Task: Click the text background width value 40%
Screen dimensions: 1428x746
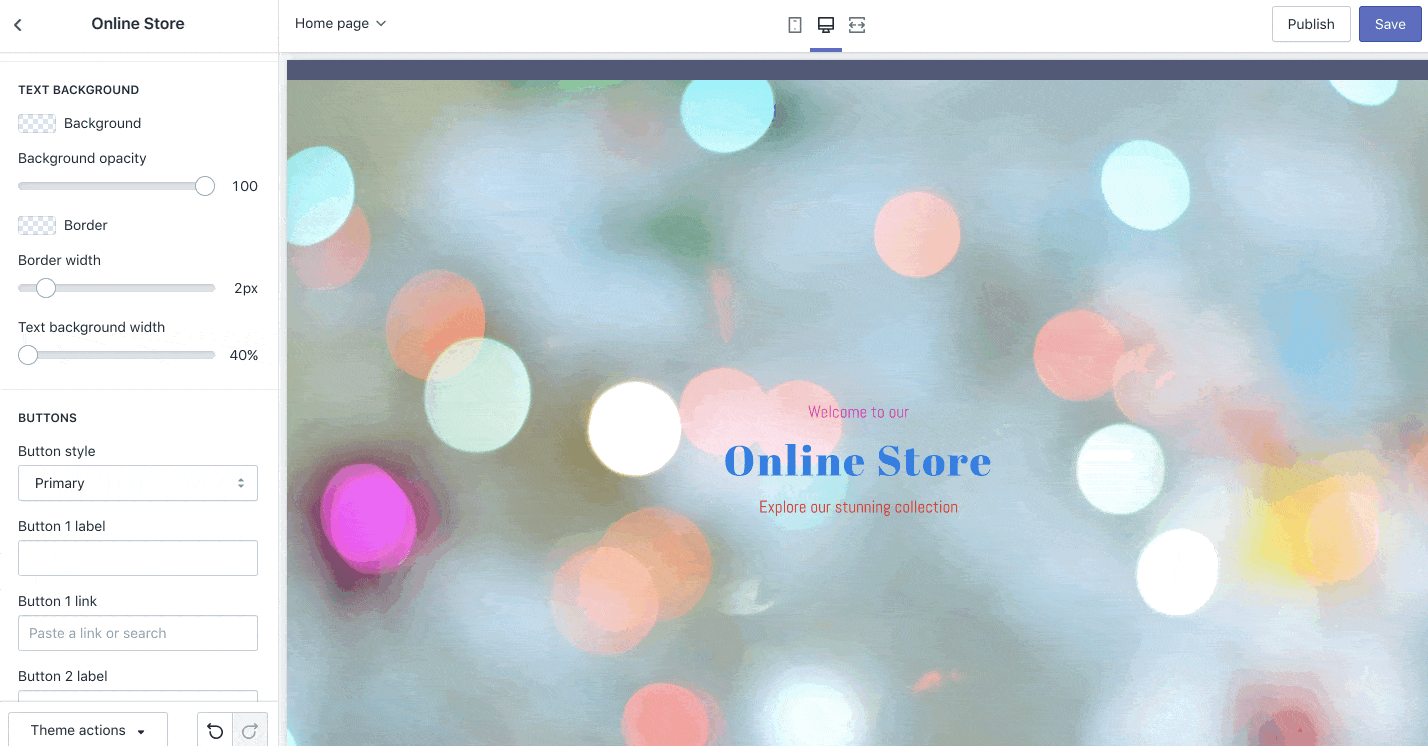Action: 244,355
